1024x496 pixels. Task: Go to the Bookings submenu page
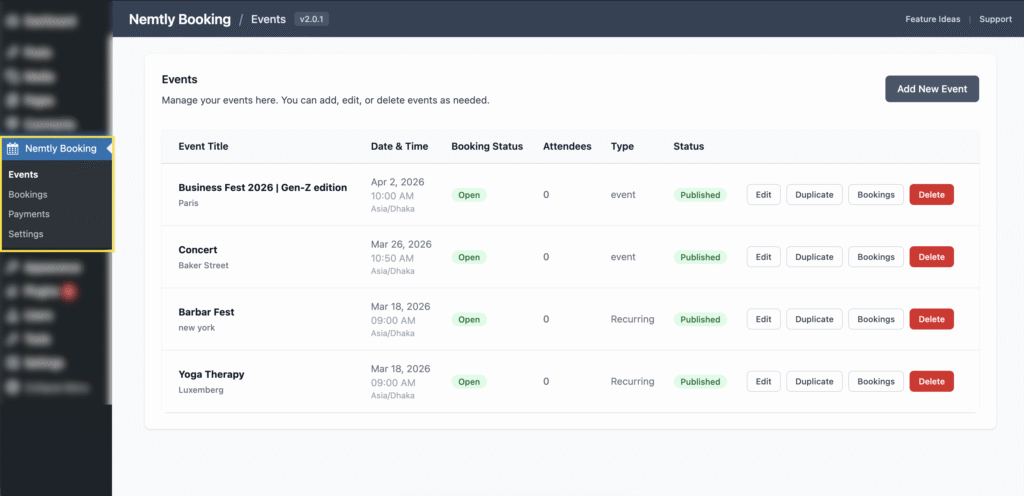[x=28, y=194]
